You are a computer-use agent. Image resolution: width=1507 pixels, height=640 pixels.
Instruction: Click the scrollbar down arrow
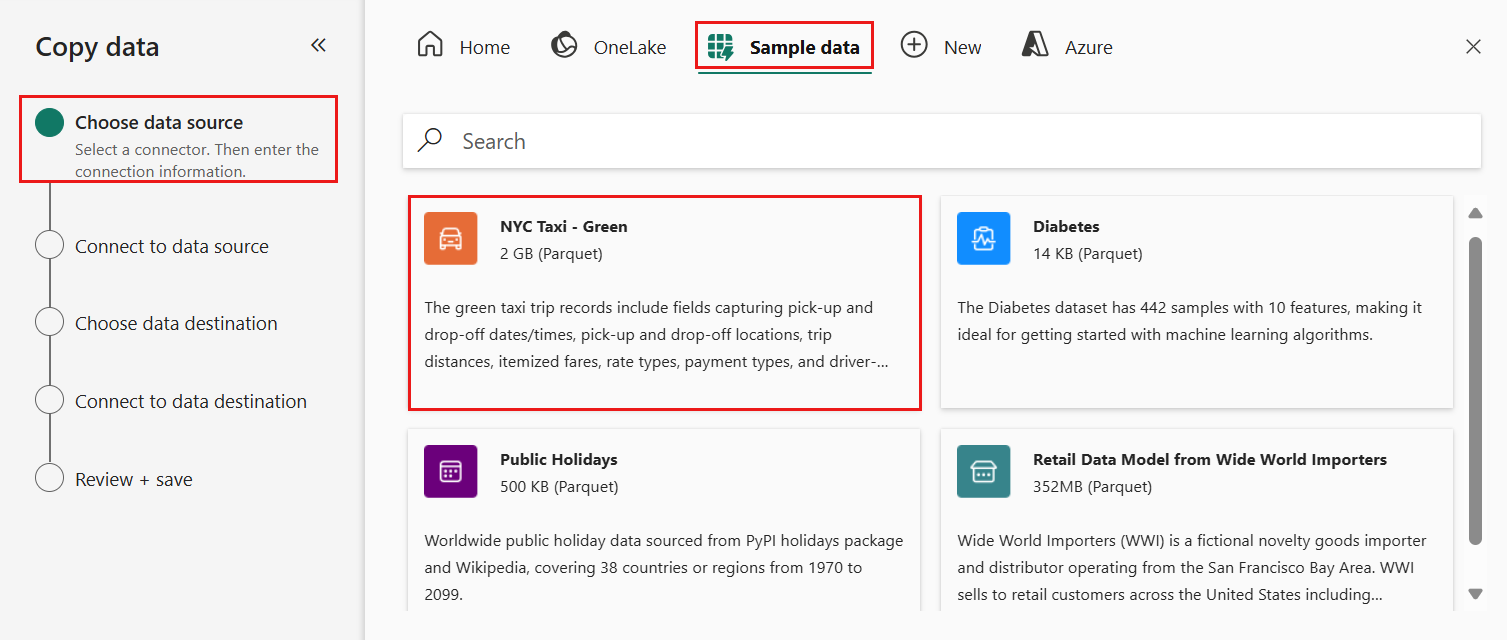coord(1475,594)
